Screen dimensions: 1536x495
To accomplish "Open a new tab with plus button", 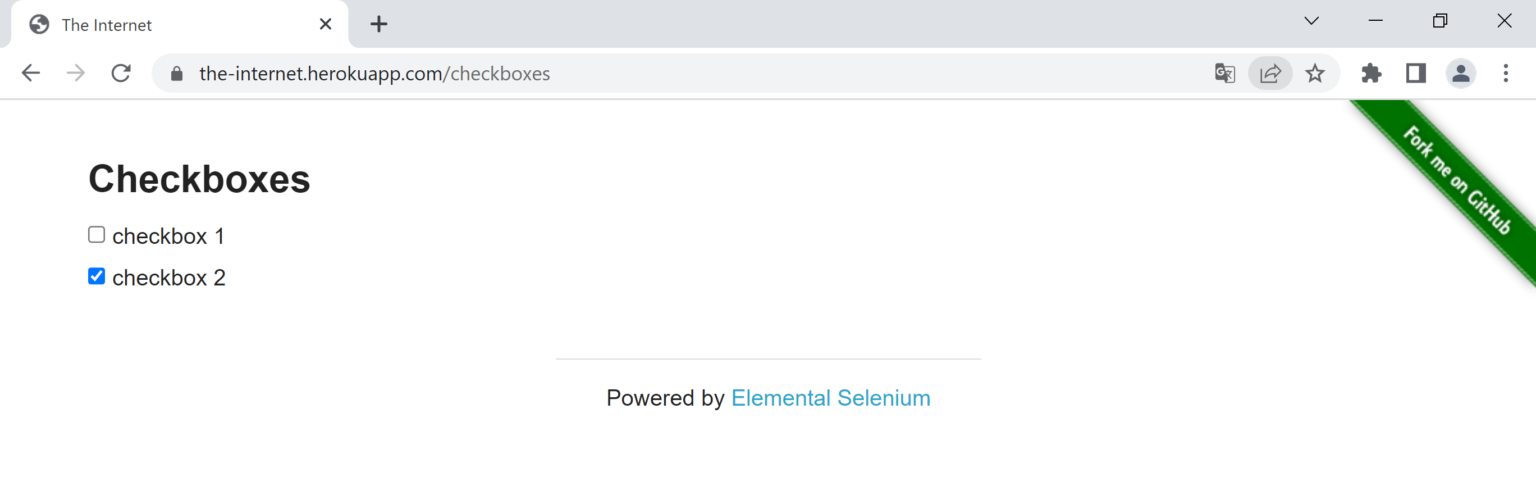I will (x=378, y=24).
